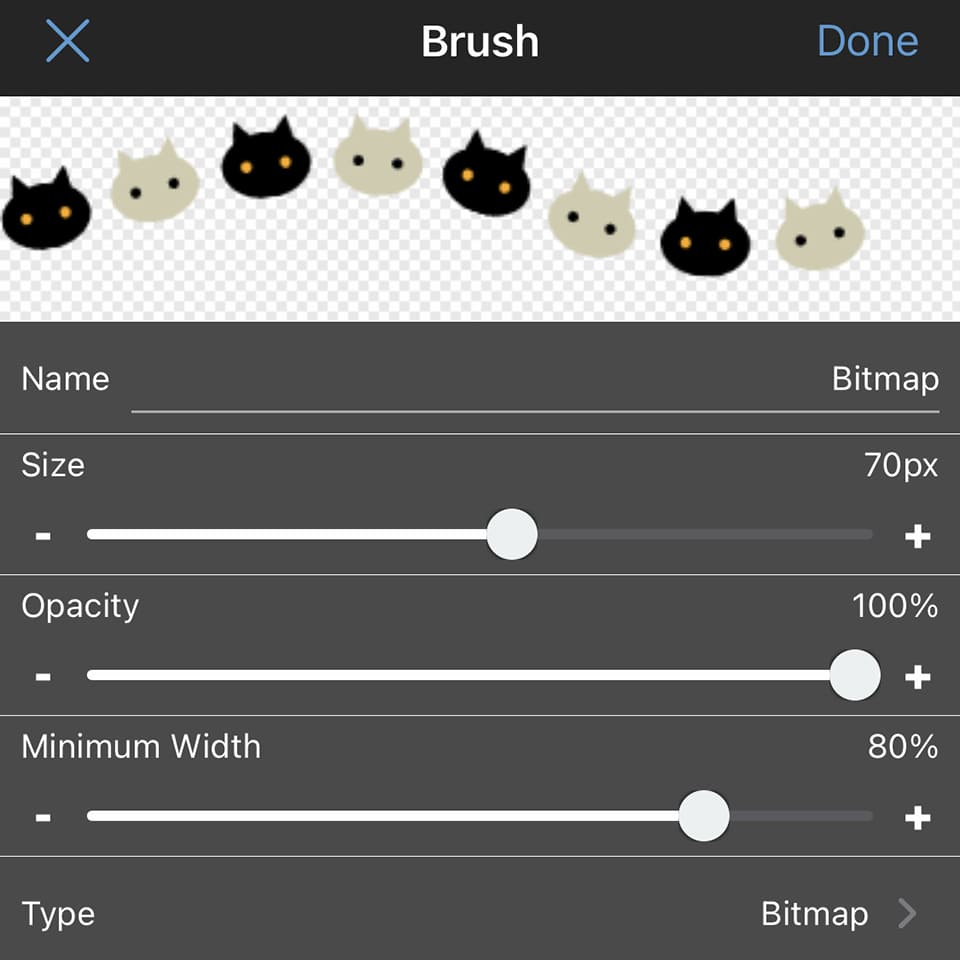Increase Minimum Width with plus icon
This screenshot has height=960, width=960.
coord(917,818)
